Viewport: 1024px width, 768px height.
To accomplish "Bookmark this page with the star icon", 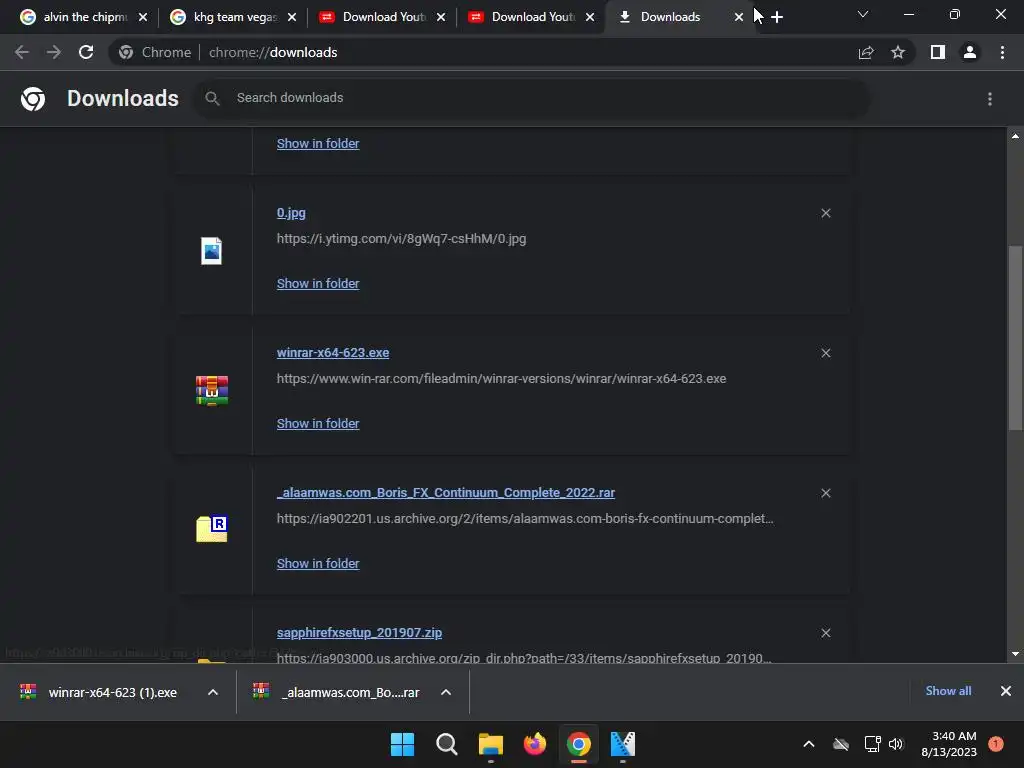I will [x=898, y=52].
